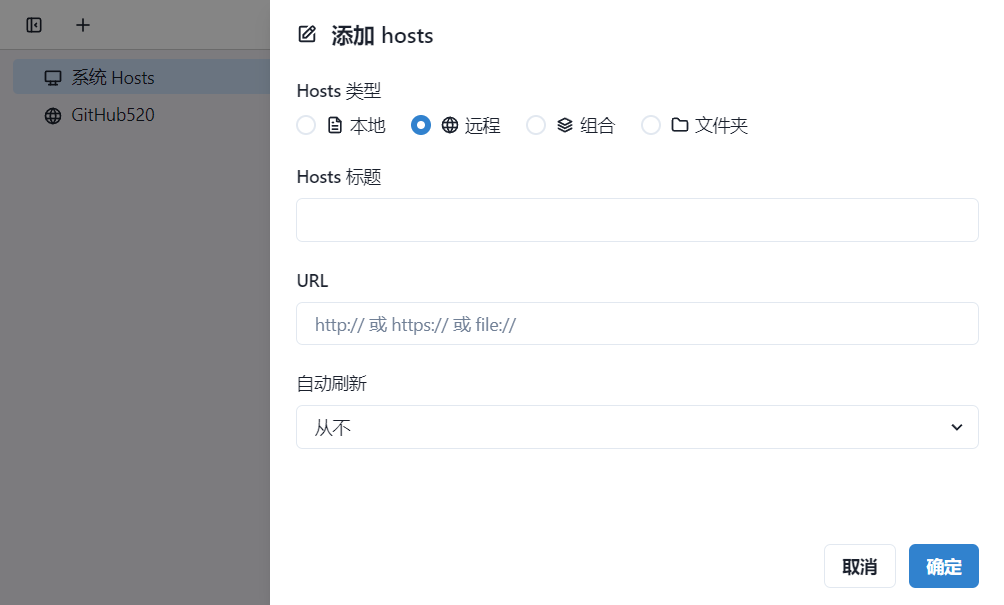Click the 文件夹 label text
Viewport: 1004px width, 605px height.
(721, 125)
